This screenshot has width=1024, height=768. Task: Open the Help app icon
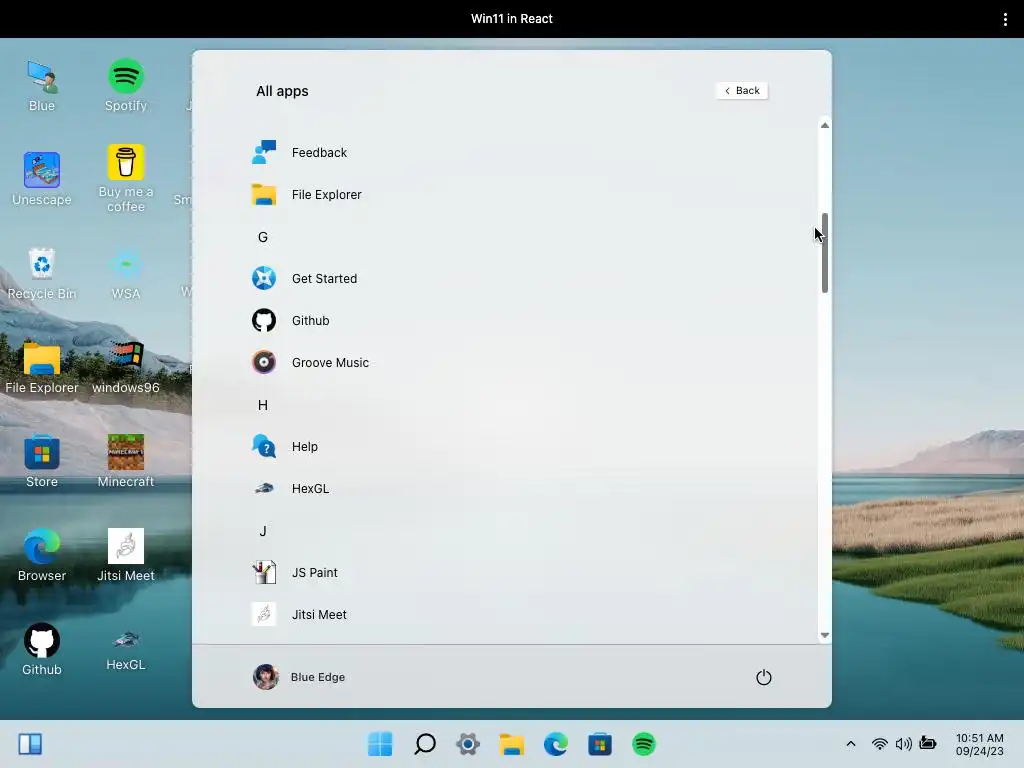(x=264, y=447)
